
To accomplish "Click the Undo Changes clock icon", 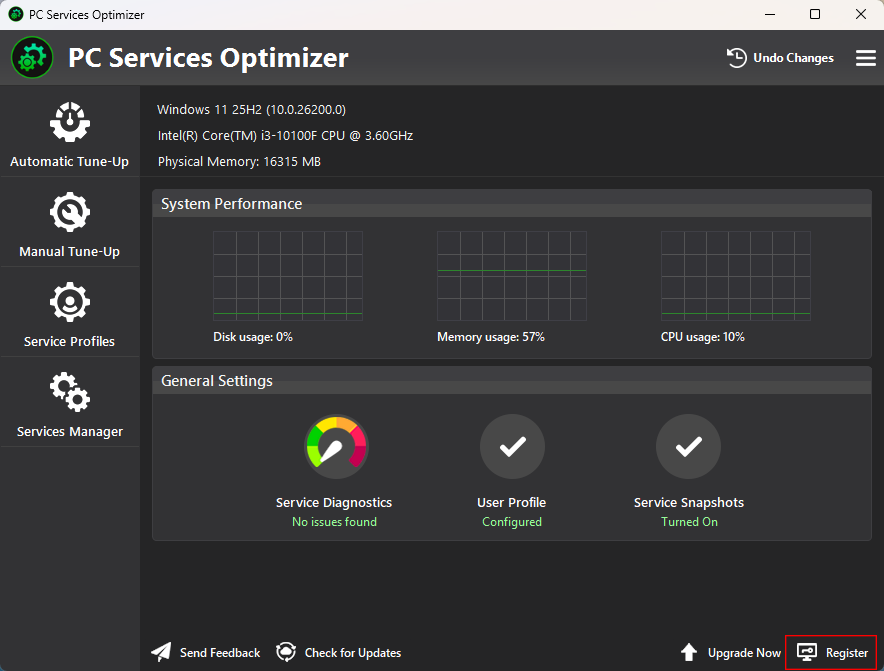I will [x=736, y=58].
